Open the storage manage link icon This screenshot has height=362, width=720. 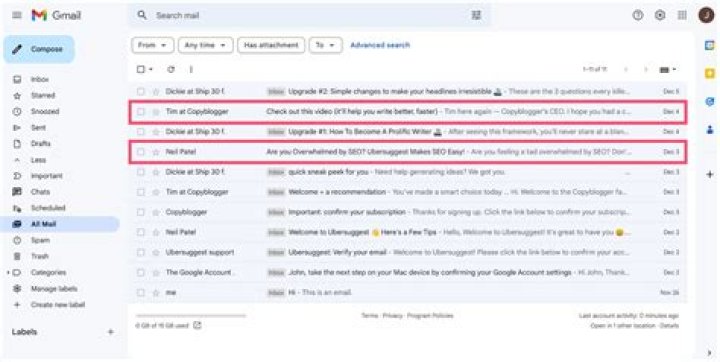coord(197,325)
